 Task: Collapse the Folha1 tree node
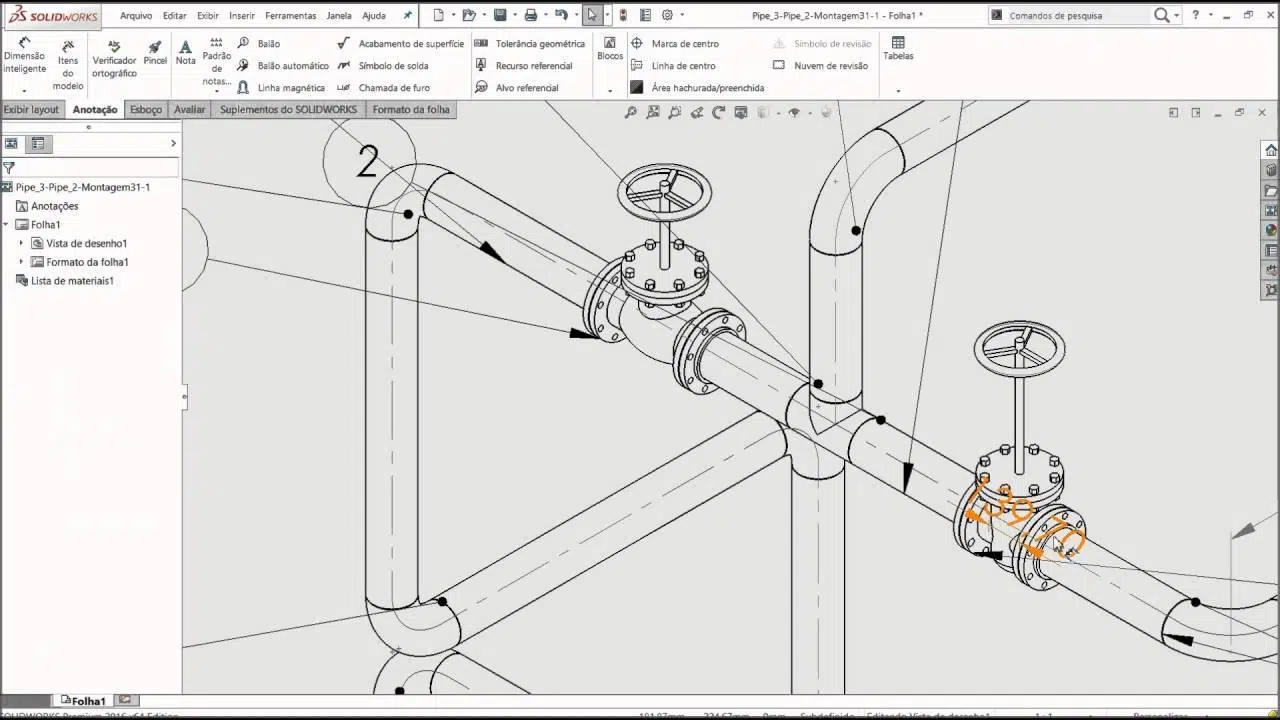6,225
